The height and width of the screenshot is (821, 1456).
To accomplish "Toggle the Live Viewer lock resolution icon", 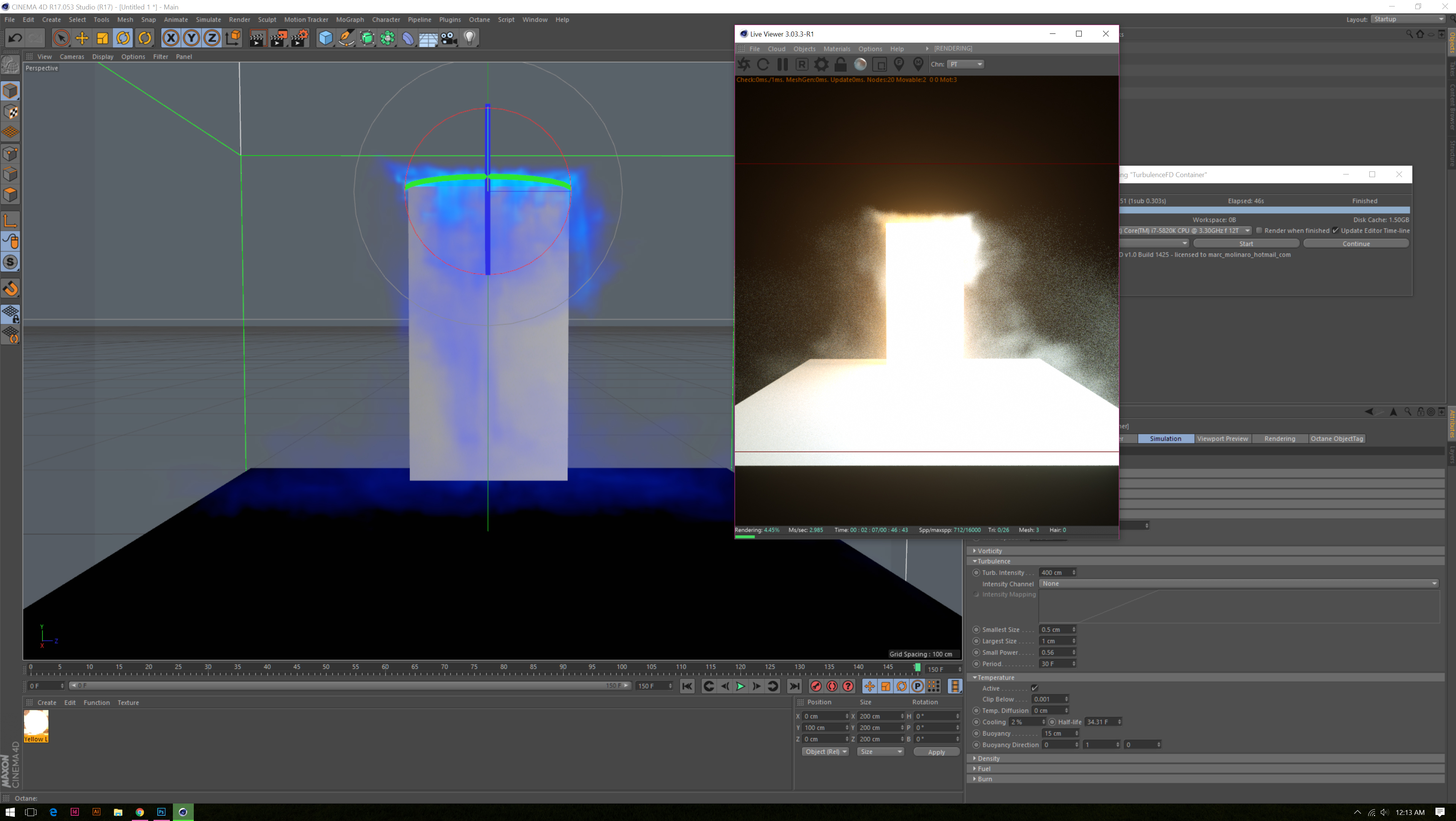I will click(840, 65).
